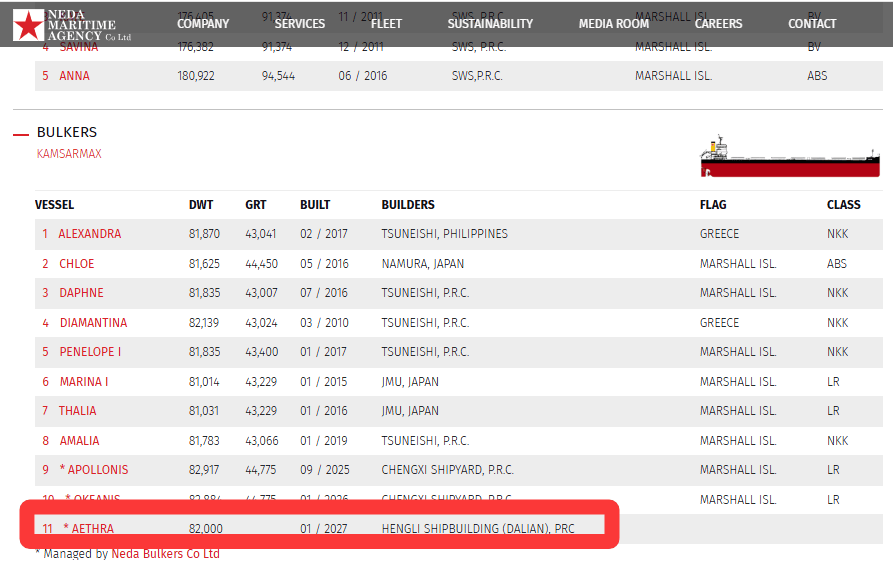Open the Sustainability menu item
893x573 pixels.
tap(490, 24)
